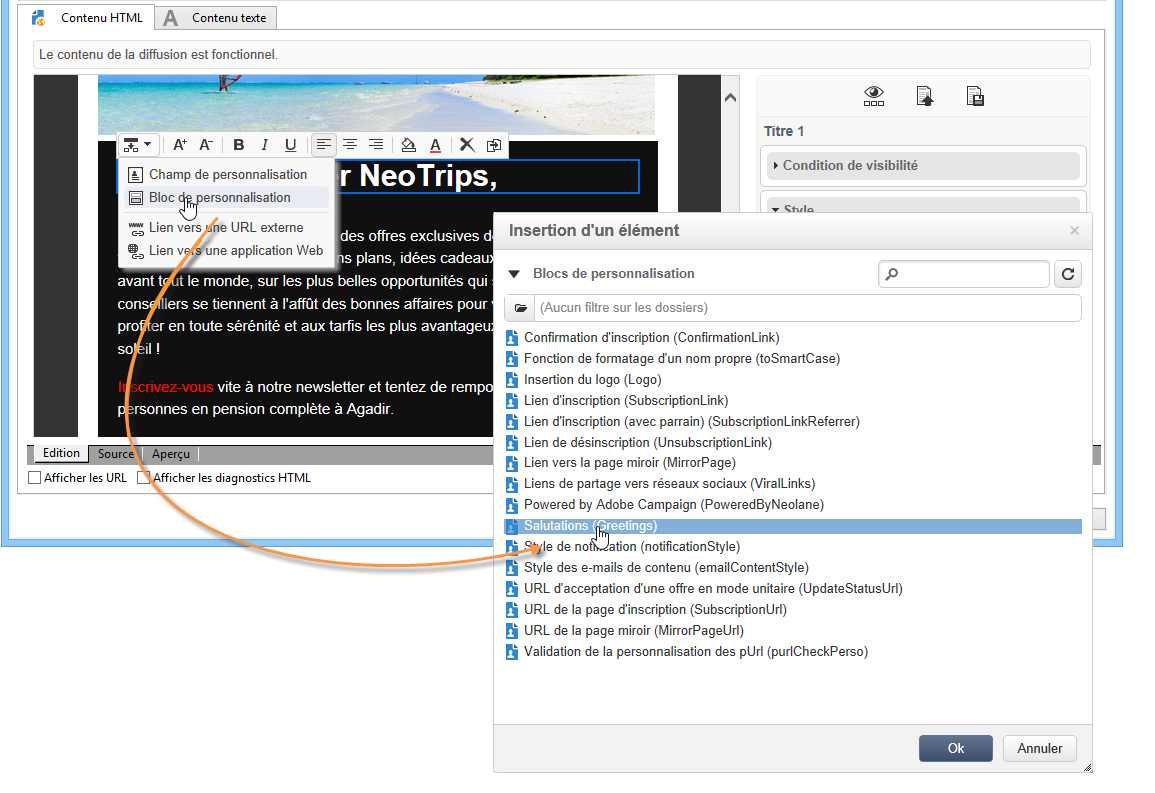Decrease font size with A- icon
Screen dimensions: 1155x793
(x=206, y=145)
